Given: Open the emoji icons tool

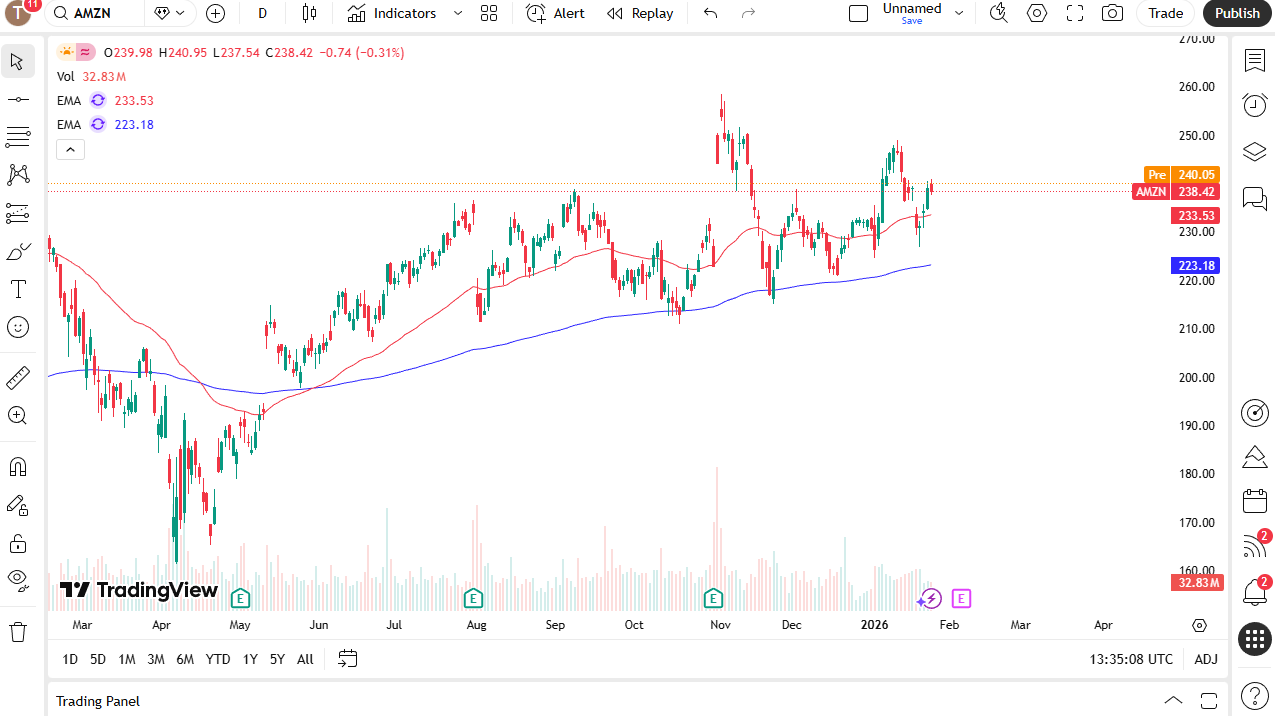Looking at the screenshot, I should (x=17, y=327).
